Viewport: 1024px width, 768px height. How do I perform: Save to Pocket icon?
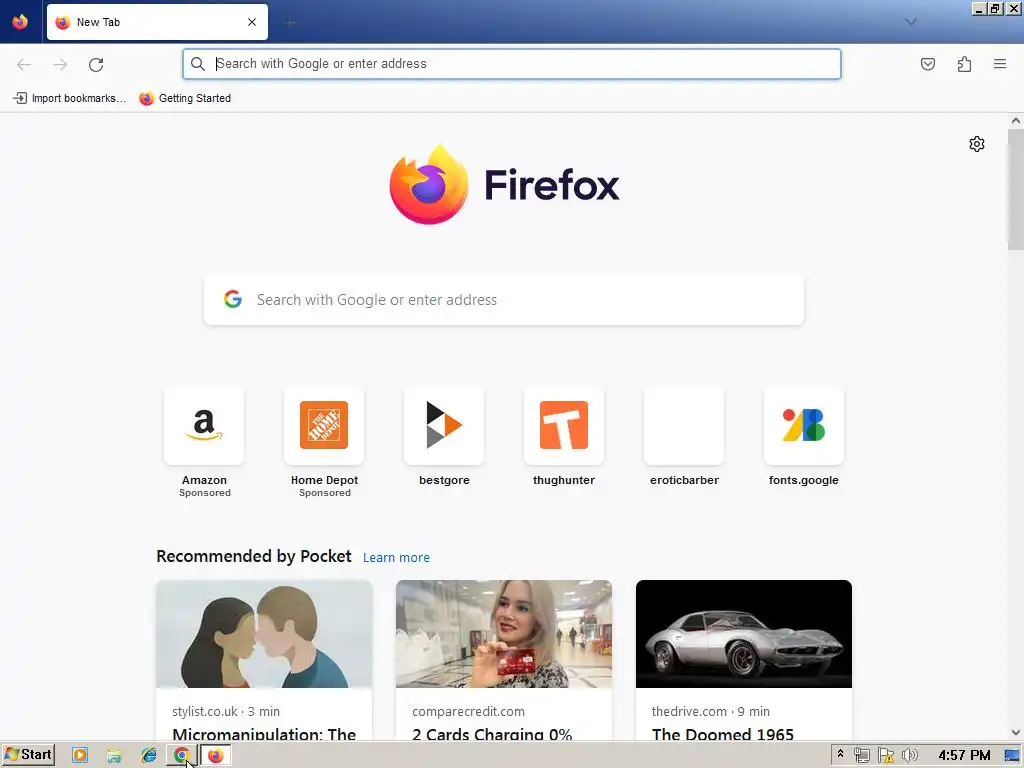[927, 64]
